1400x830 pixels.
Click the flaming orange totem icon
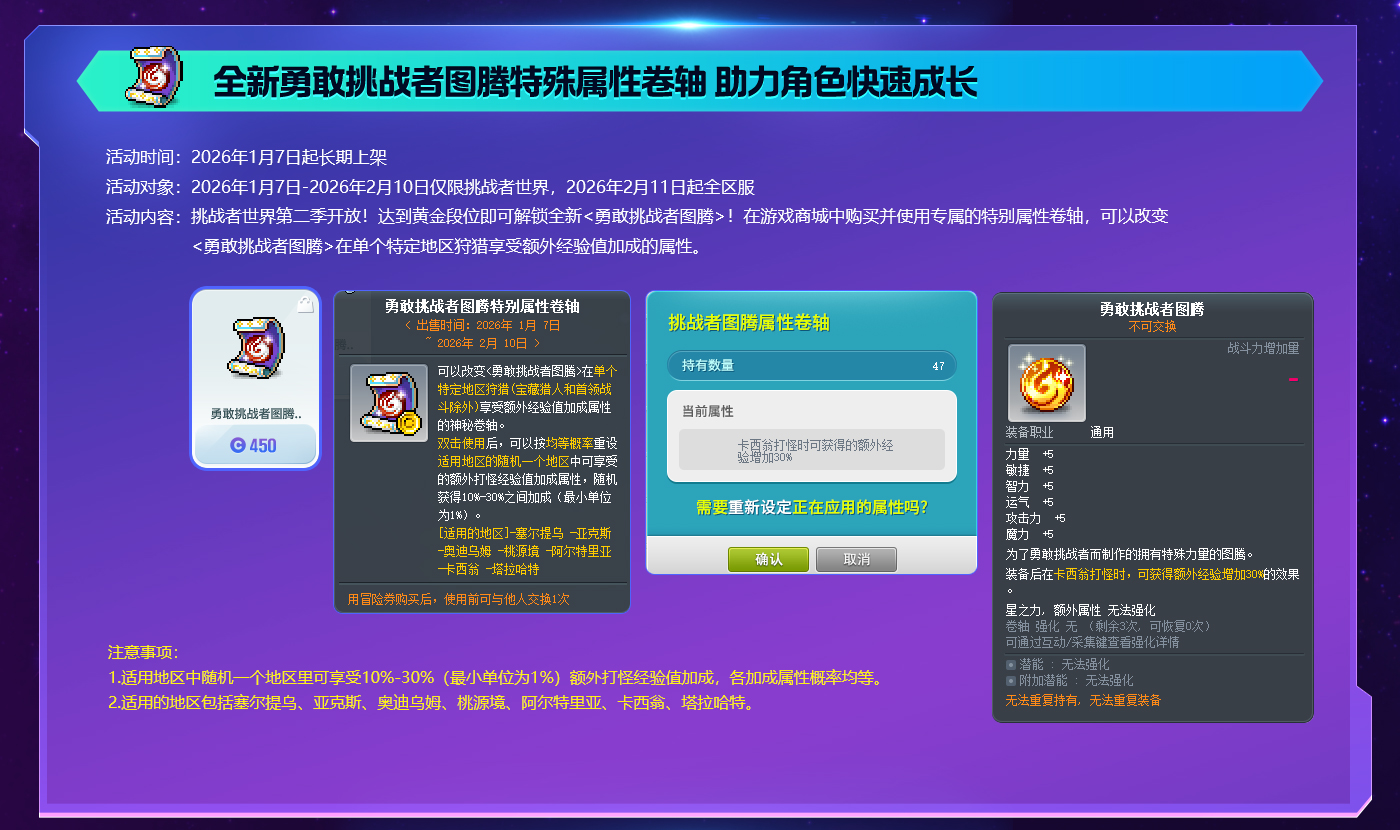1046,382
